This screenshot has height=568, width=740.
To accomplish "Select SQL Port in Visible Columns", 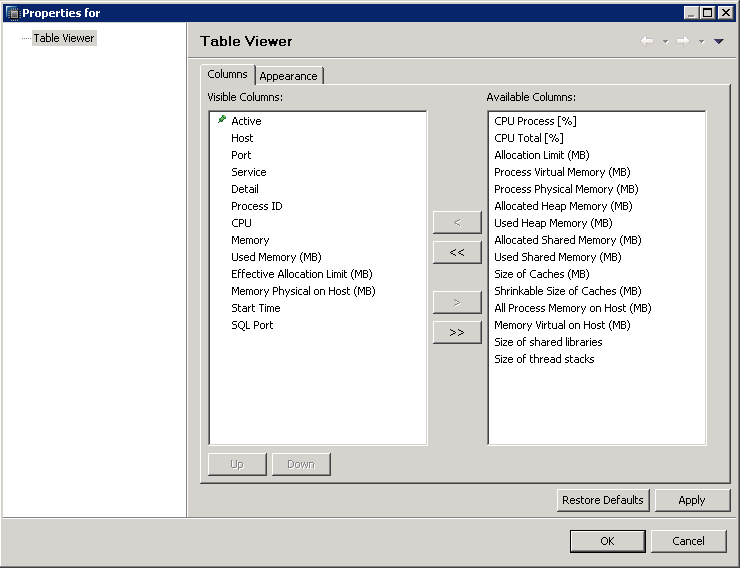I will coord(252,325).
